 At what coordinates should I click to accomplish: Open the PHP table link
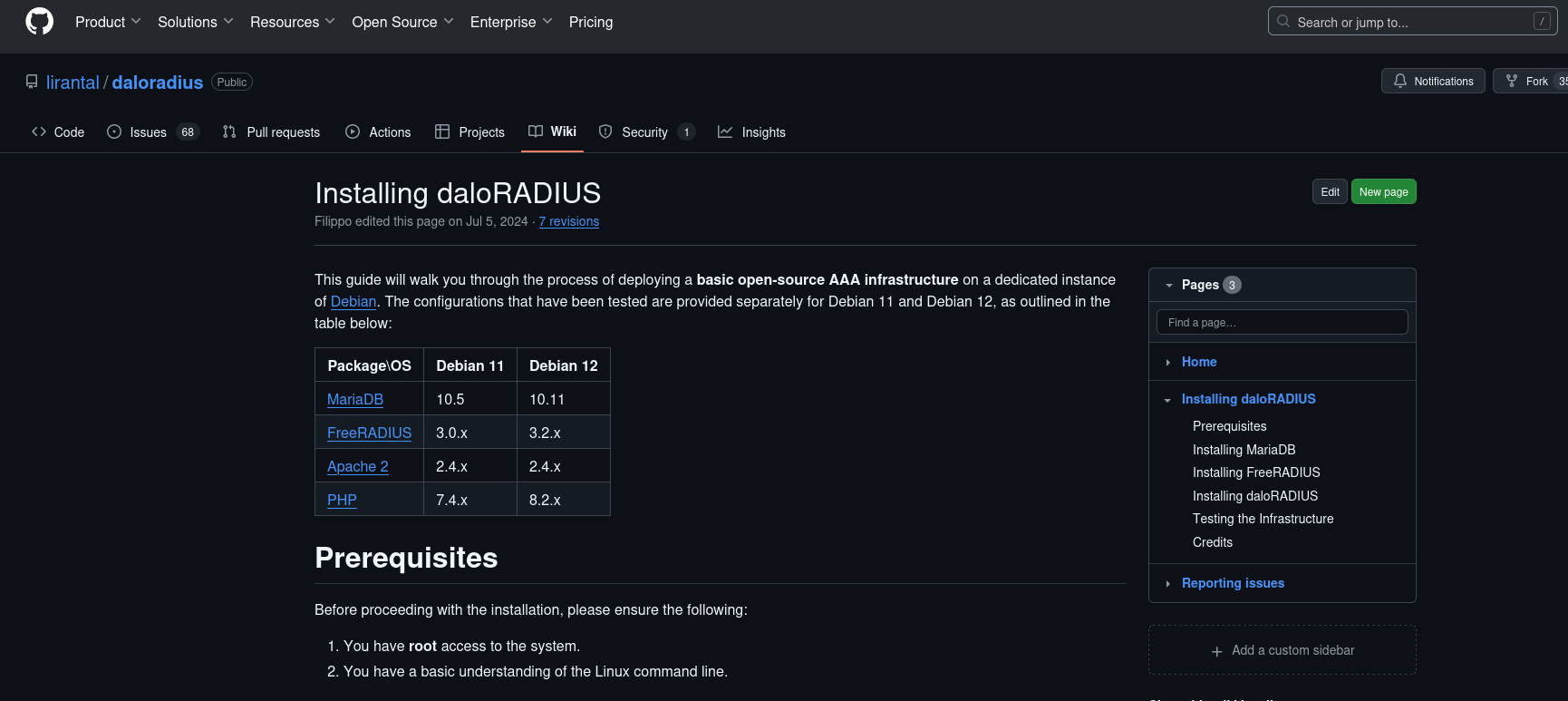[342, 500]
